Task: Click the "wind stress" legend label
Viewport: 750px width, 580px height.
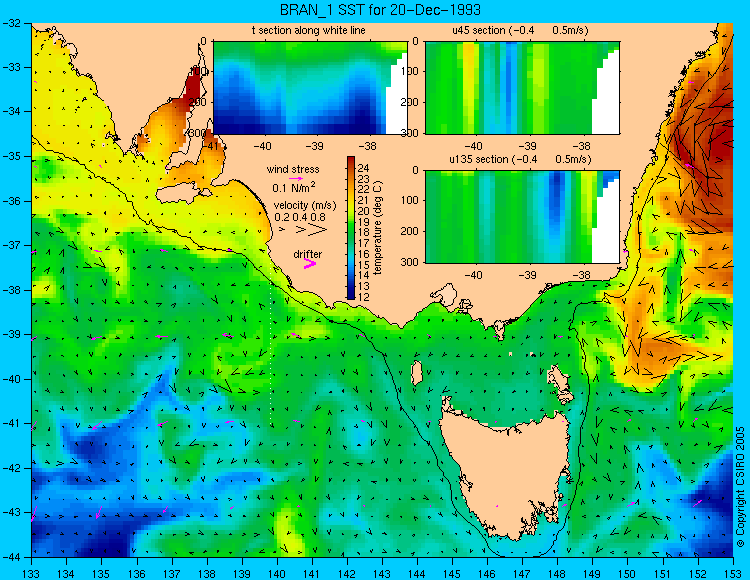Action: 293,169
